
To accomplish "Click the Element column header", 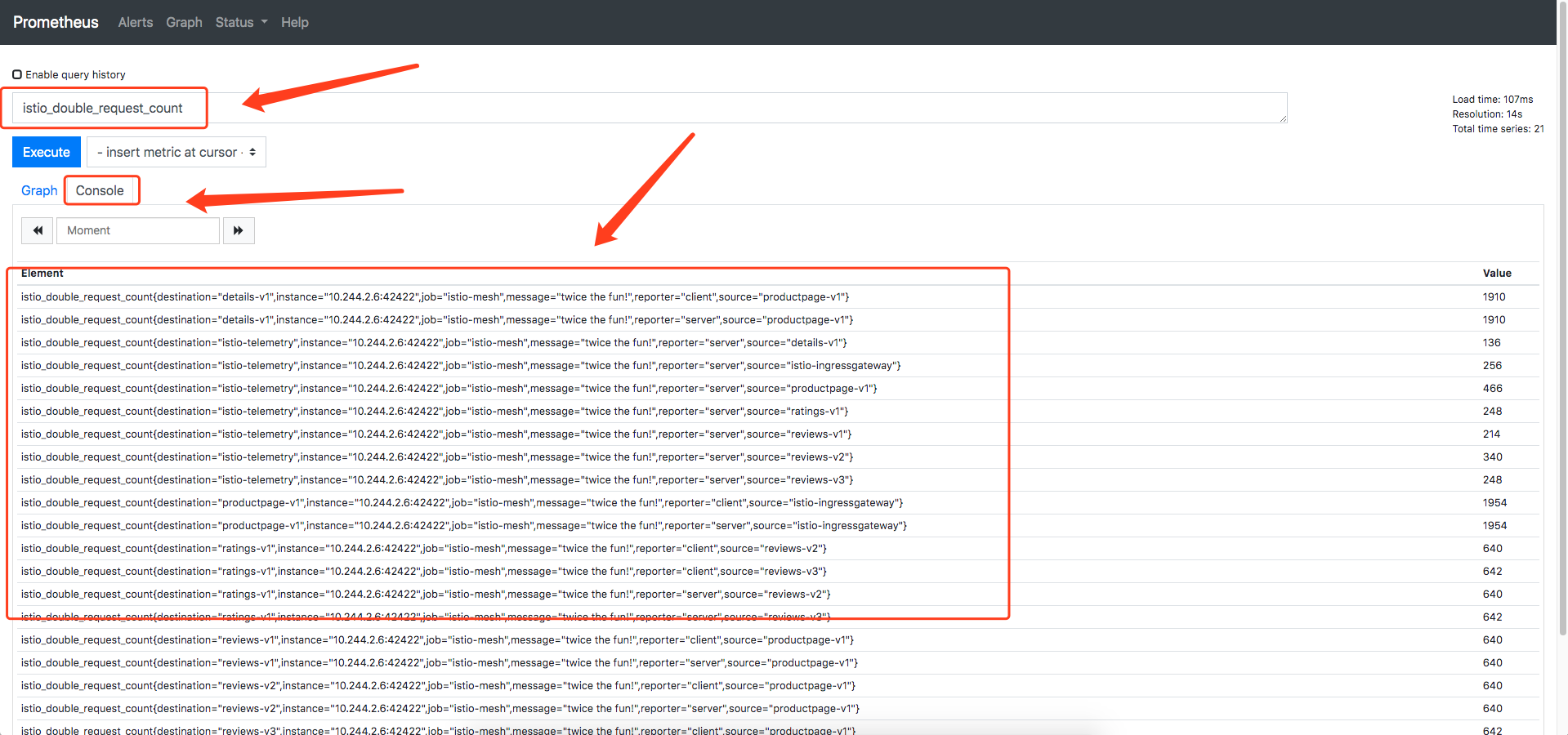I will (42, 274).
